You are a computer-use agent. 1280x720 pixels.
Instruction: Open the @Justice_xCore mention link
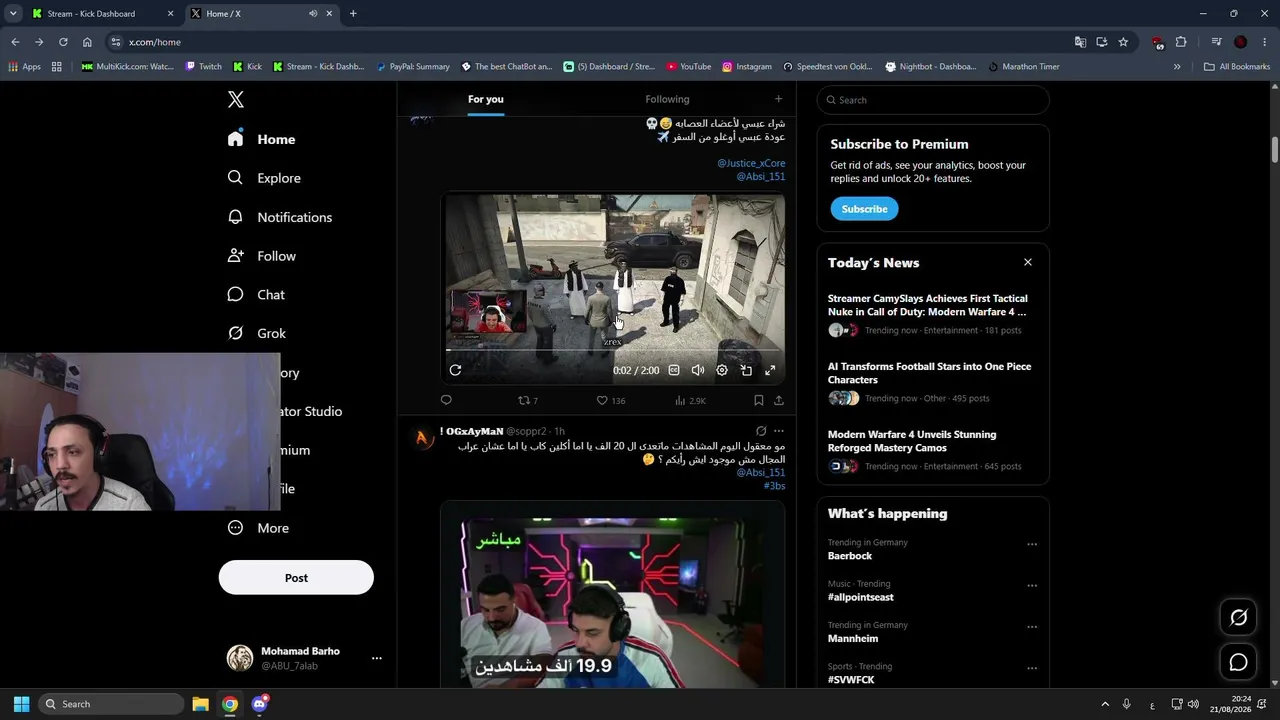point(751,163)
